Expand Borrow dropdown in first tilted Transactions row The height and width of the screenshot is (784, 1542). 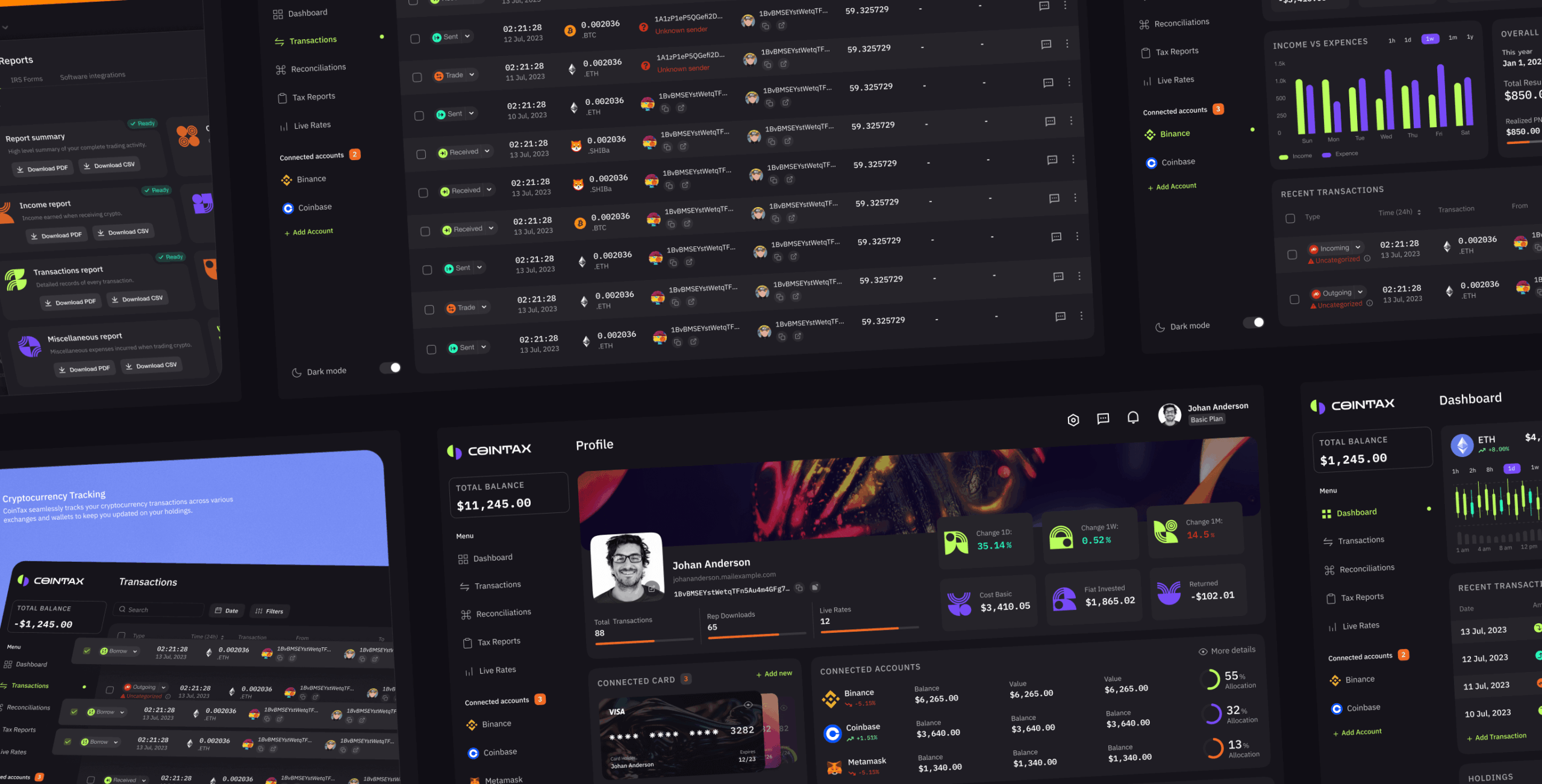coord(135,651)
